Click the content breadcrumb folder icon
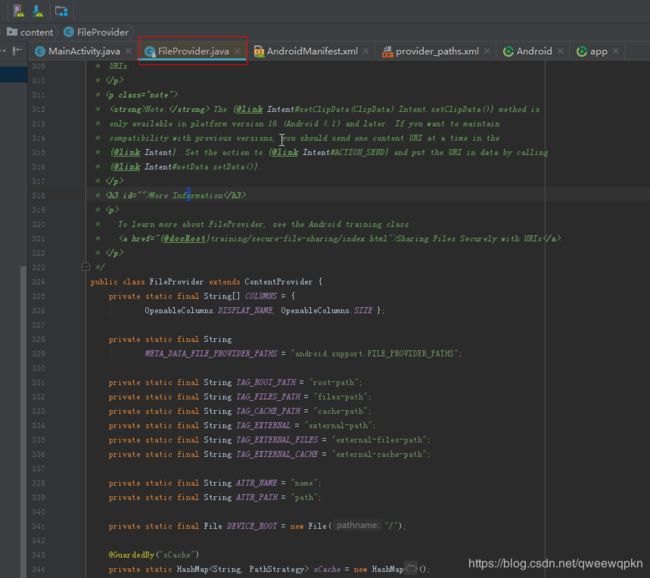 click(x=12, y=32)
